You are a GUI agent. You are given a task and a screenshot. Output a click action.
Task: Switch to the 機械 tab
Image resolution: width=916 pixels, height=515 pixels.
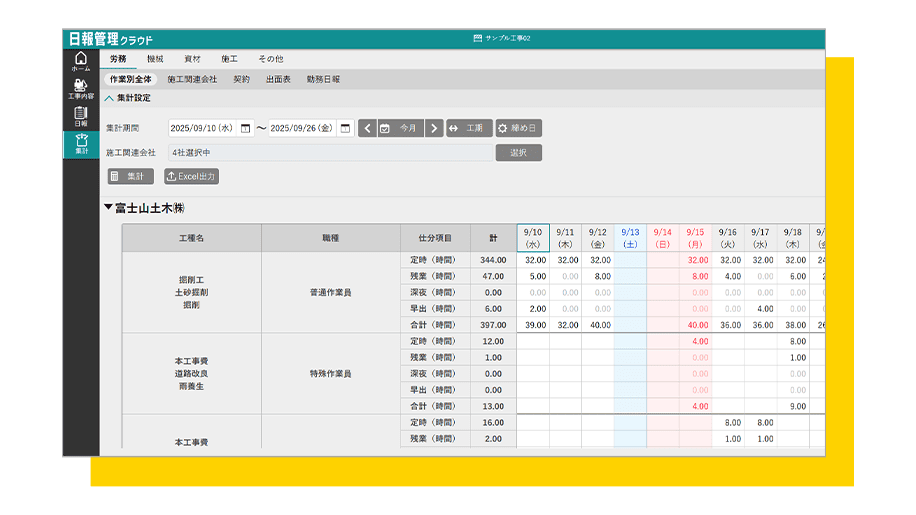pyautogui.click(x=155, y=59)
